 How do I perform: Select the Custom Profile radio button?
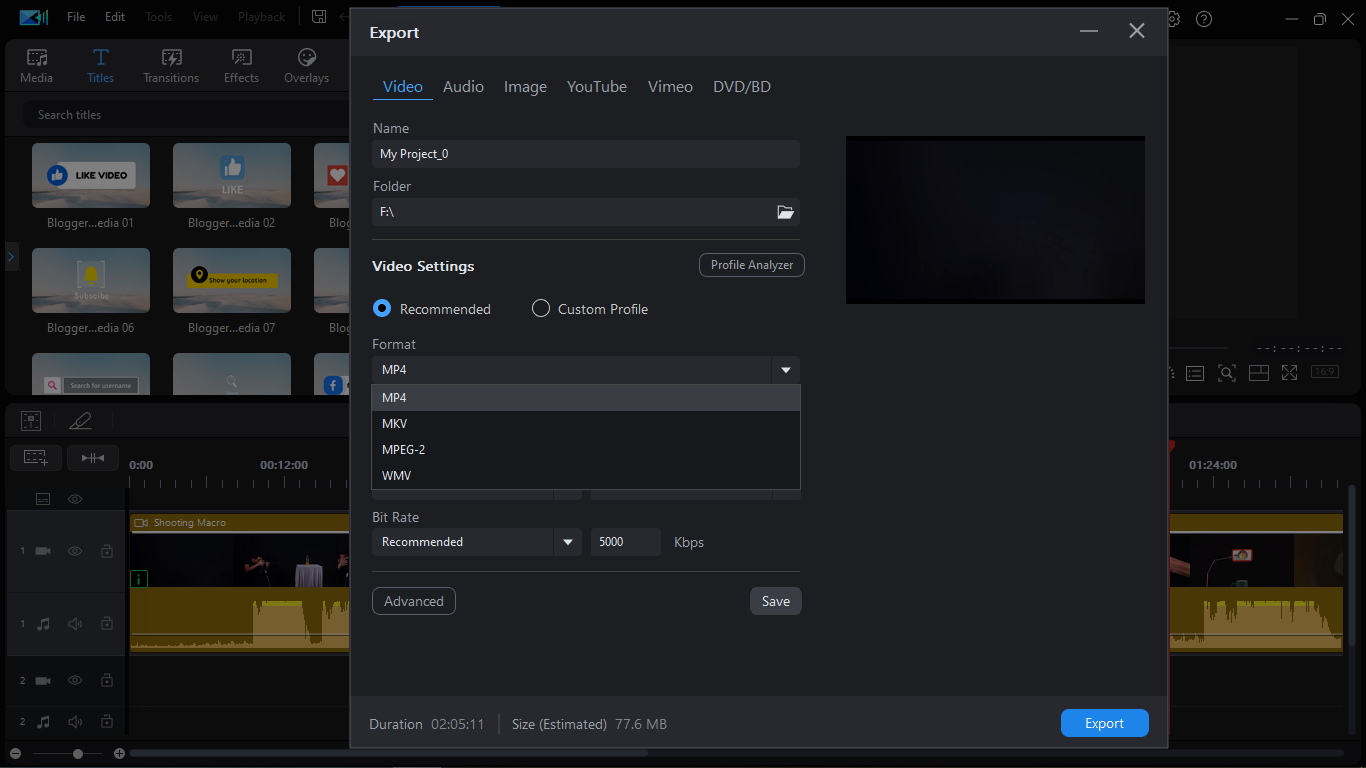[541, 309]
